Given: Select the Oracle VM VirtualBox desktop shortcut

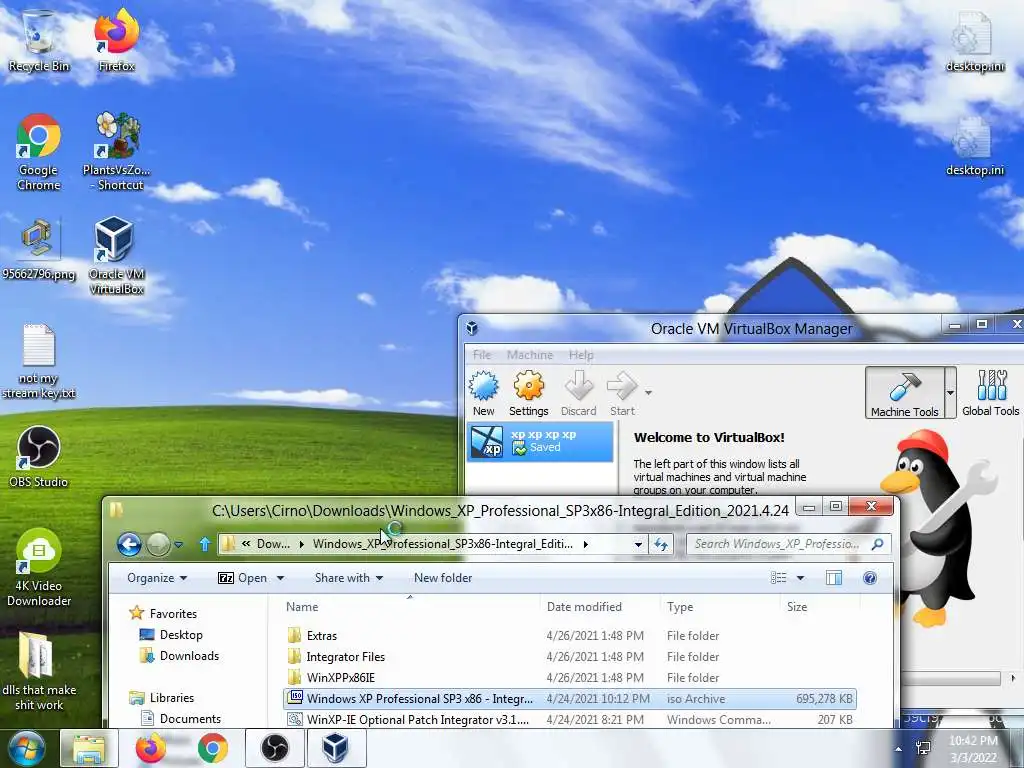Looking at the screenshot, I should [116, 256].
